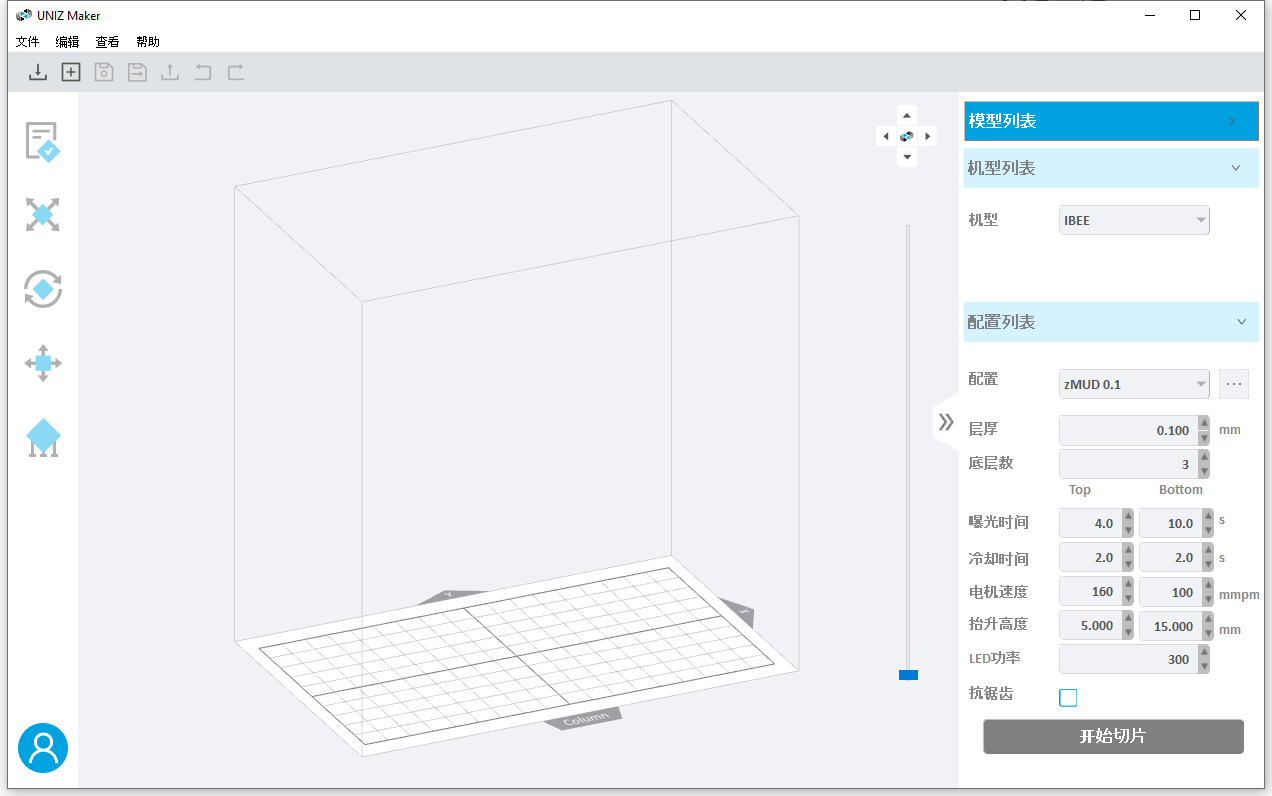The width and height of the screenshot is (1272, 796).
Task: Click the configuration more options ellipsis button
Action: [1233, 384]
